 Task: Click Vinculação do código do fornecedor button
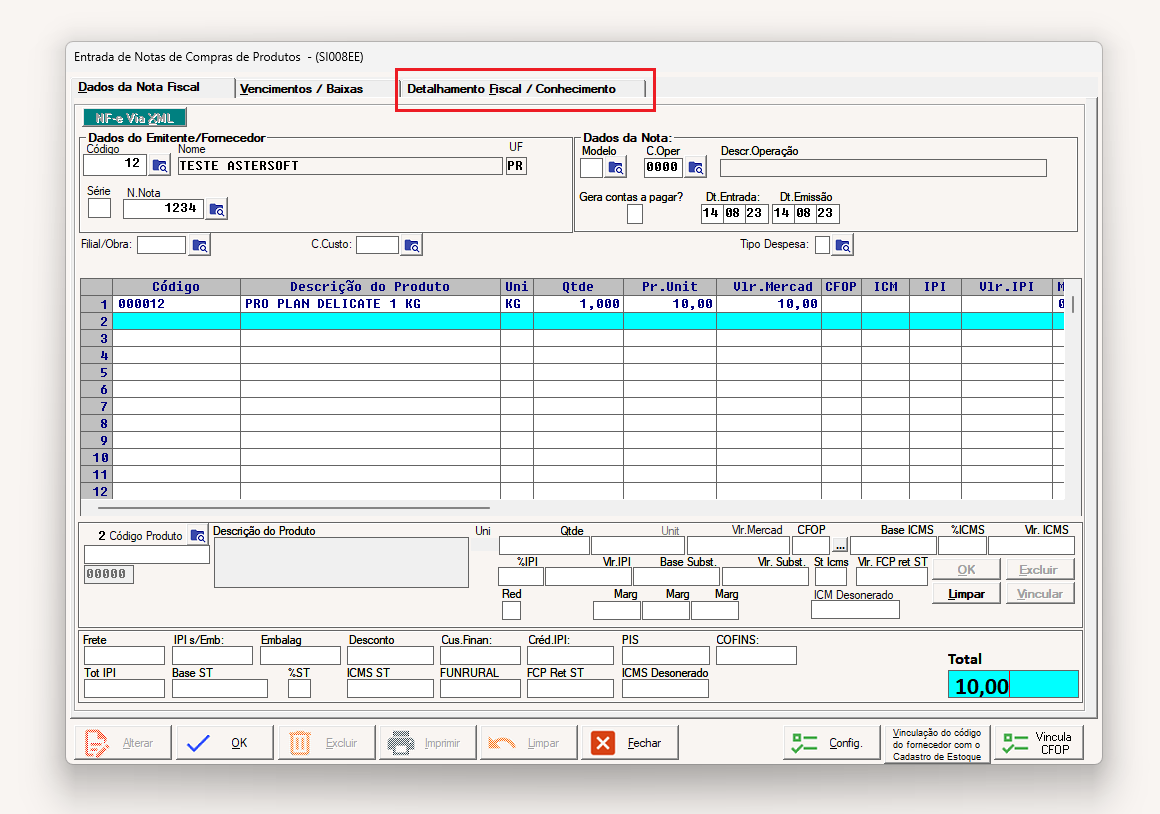937,744
